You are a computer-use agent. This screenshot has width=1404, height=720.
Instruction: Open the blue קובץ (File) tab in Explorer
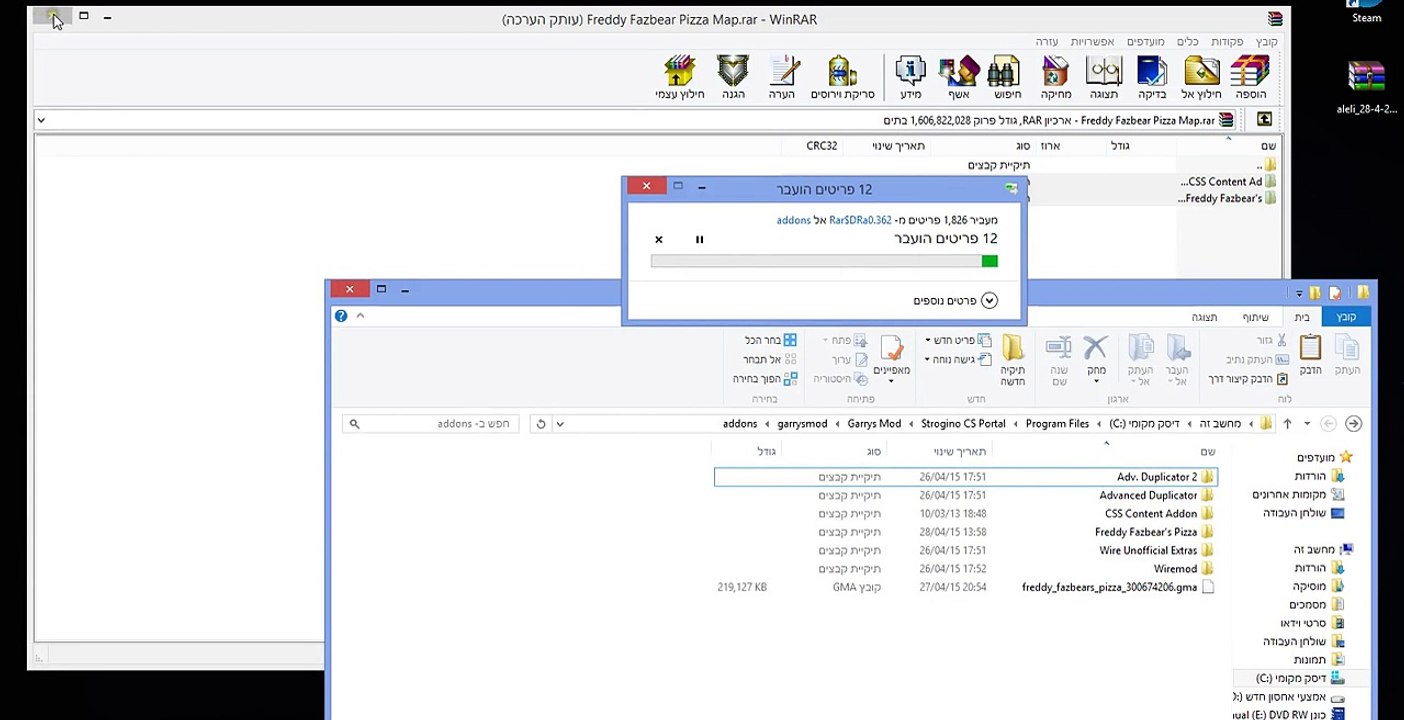point(1346,317)
